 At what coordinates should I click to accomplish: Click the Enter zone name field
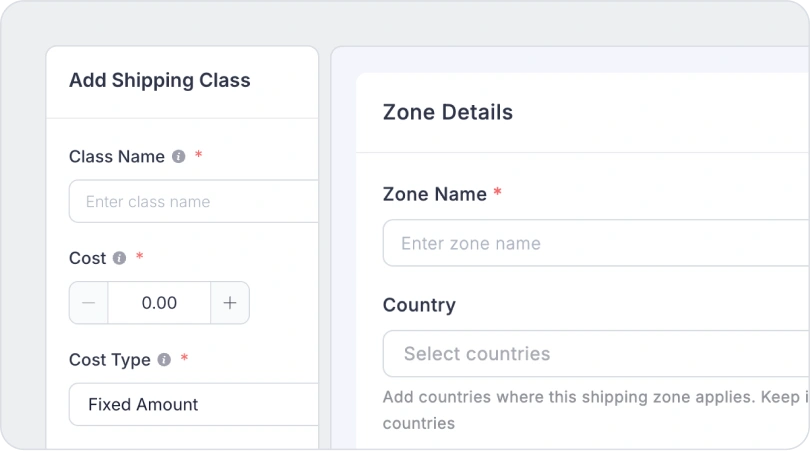(x=595, y=243)
